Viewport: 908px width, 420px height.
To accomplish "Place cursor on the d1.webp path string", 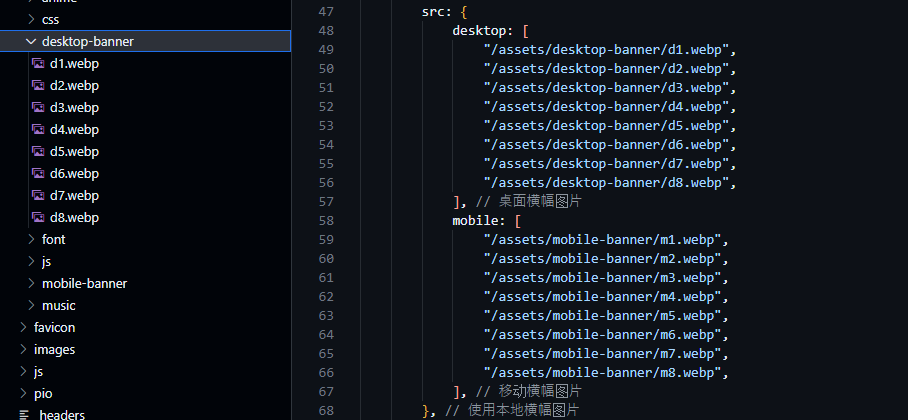I will click(x=609, y=49).
